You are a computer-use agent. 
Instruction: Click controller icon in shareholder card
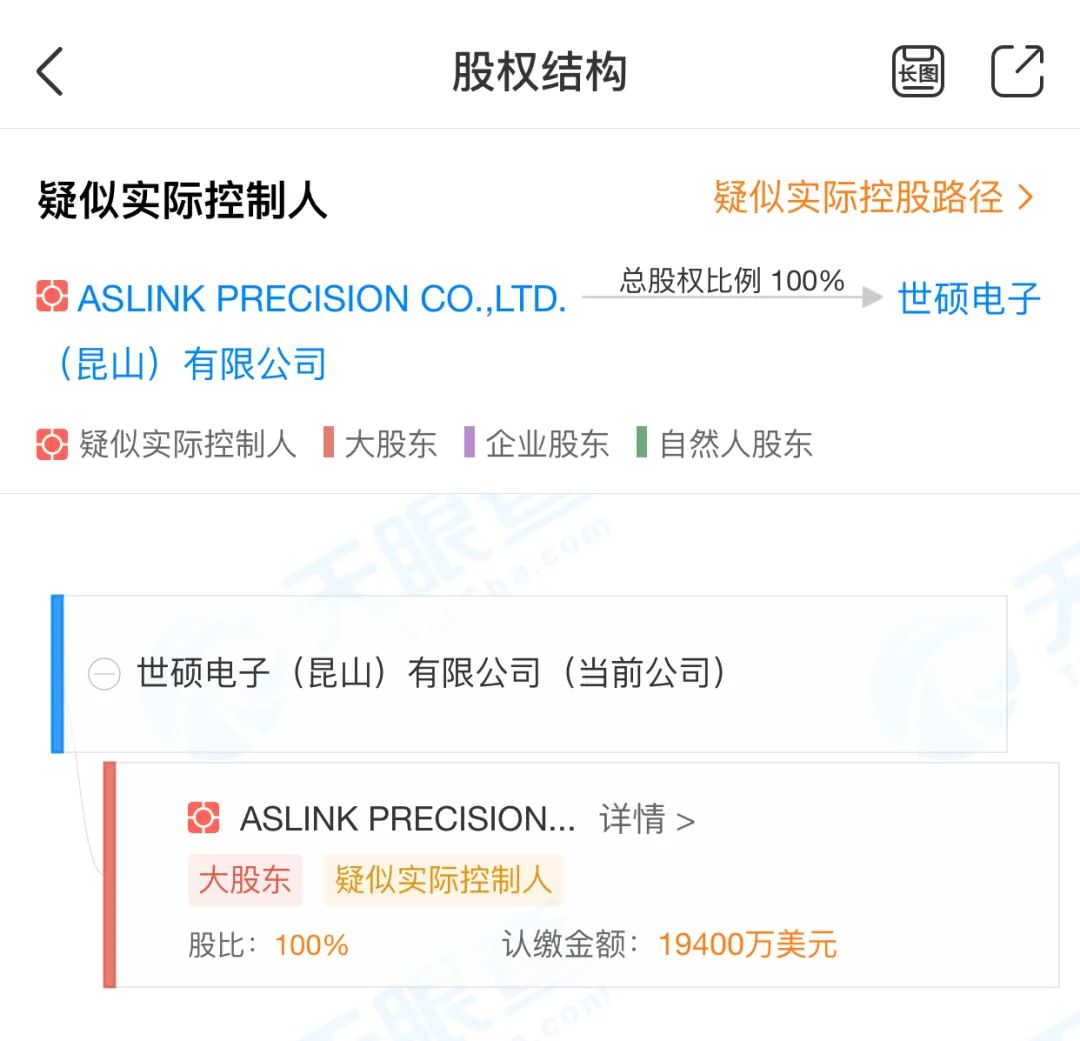coord(204,819)
